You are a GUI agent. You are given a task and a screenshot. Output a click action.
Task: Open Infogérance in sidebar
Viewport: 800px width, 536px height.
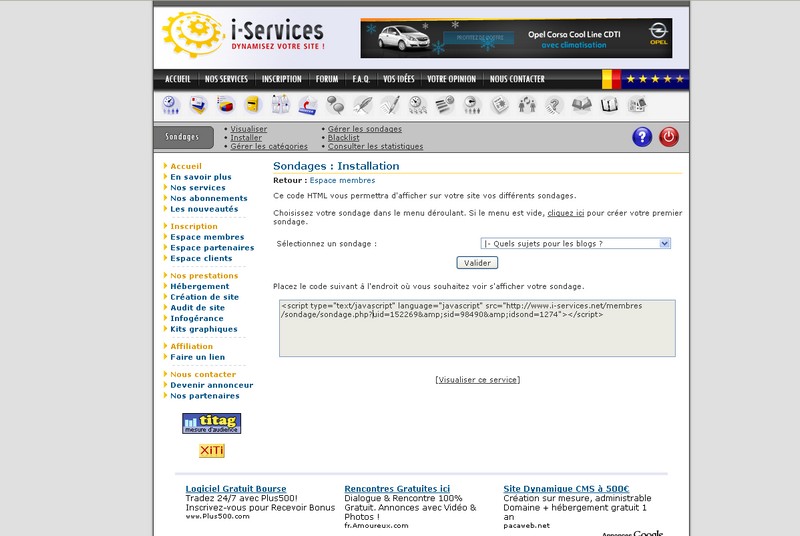tap(197, 319)
